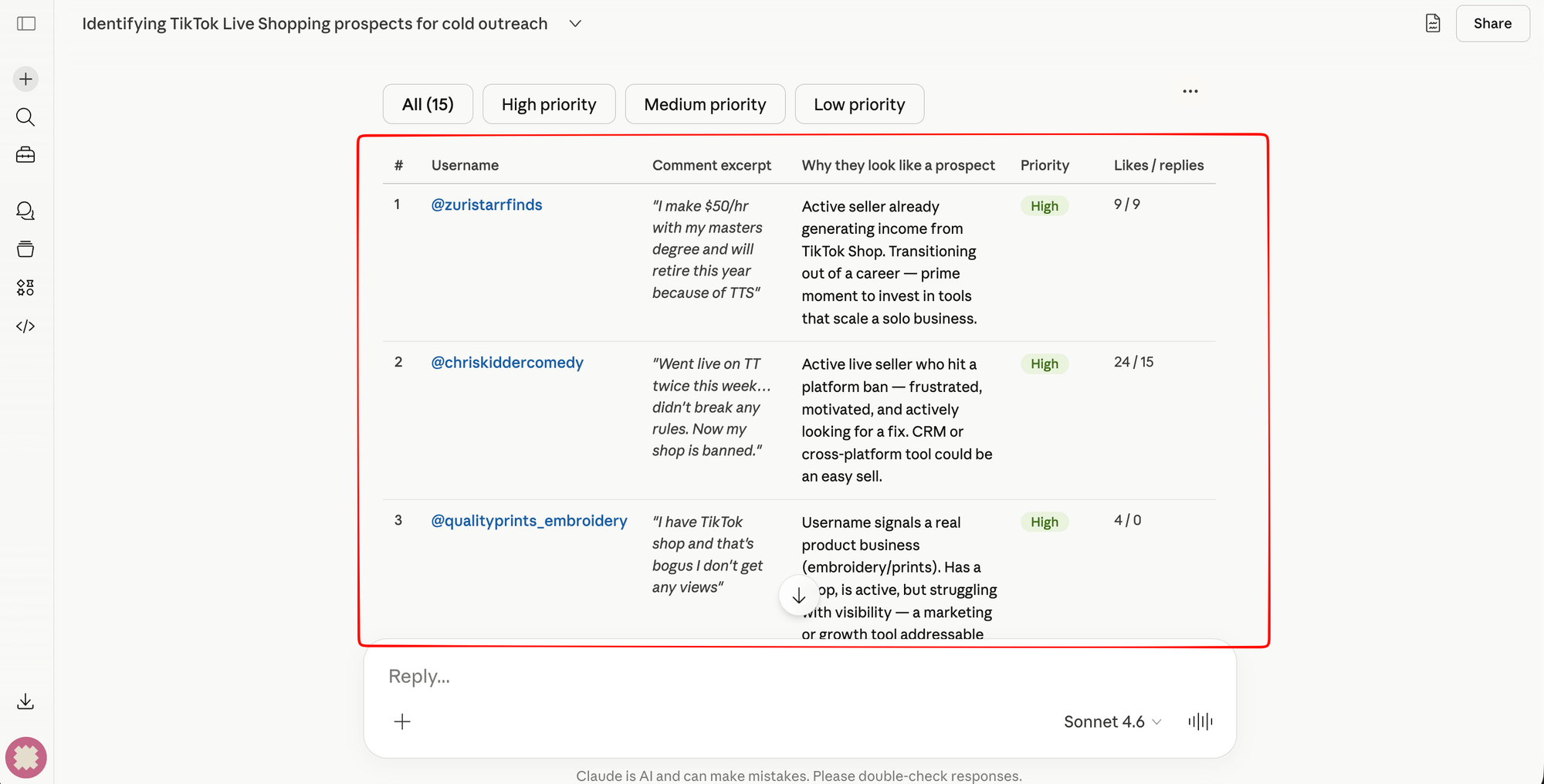Open the Artifacts drawer icon
1544x784 pixels.
coord(25,248)
